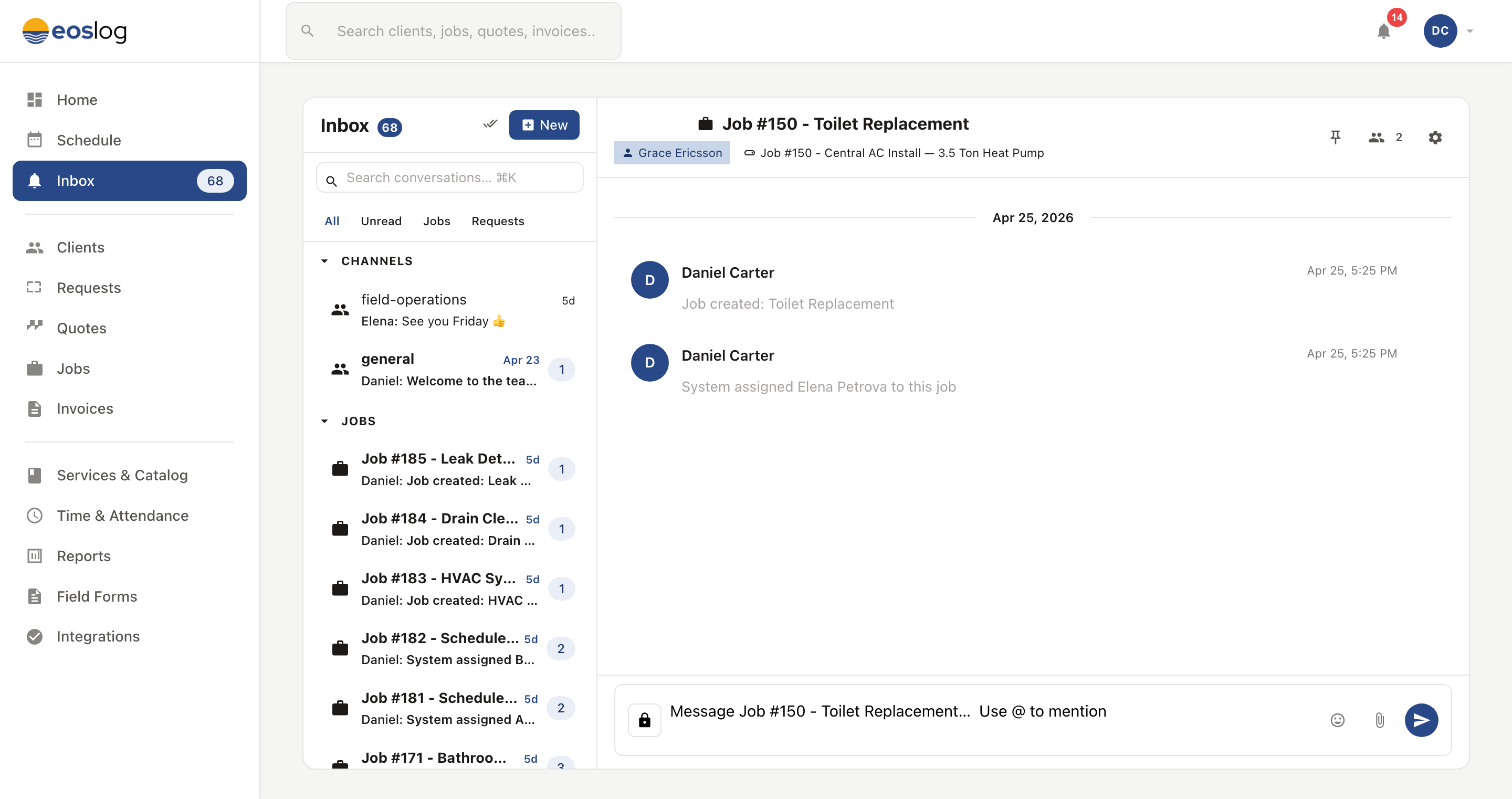
Task: Open Field Forms from the sidebar
Action: click(x=129, y=596)
